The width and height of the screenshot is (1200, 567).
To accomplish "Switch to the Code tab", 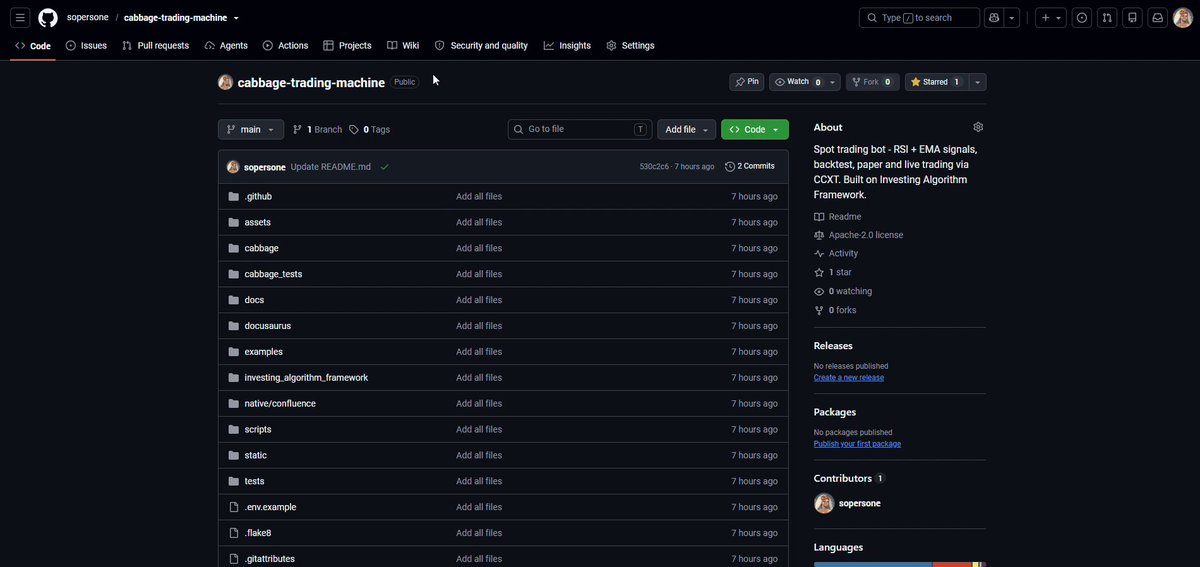I will point(33,46).
